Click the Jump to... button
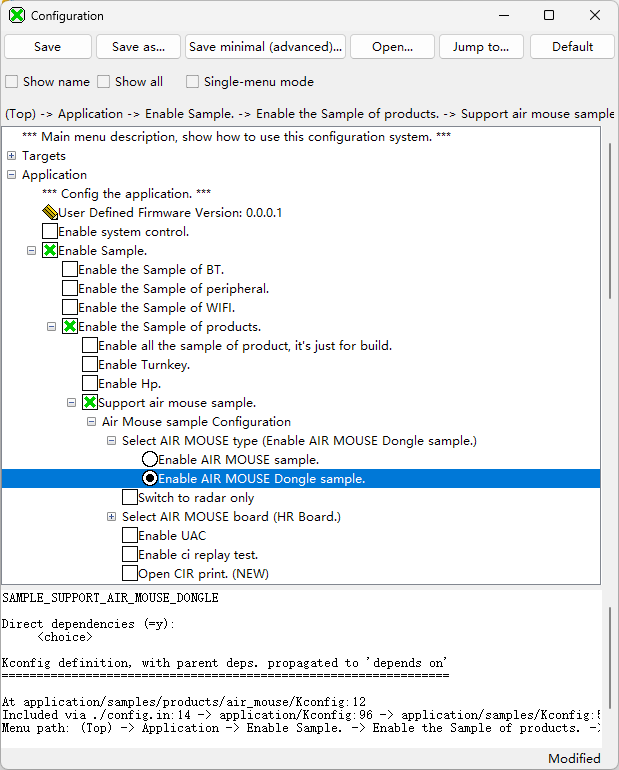Viewport: 619px width, 770px height. [481, 47]
